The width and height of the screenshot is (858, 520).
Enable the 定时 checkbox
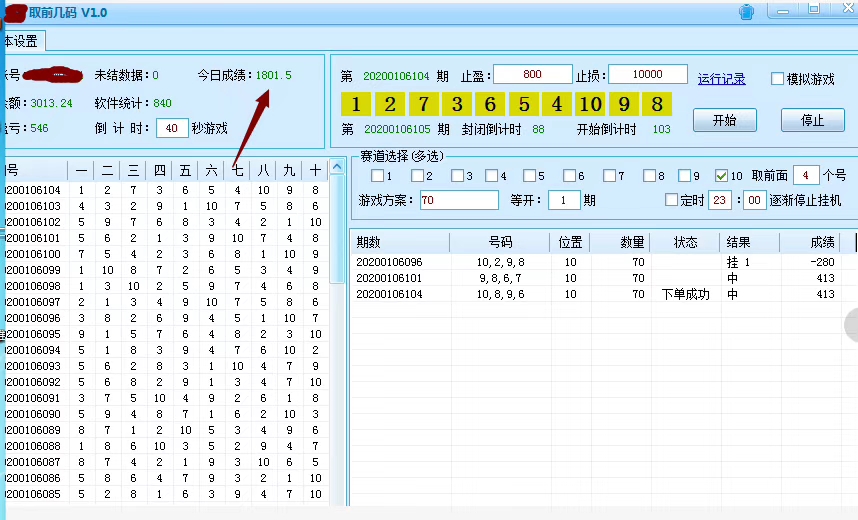click(x=671, y=200)
